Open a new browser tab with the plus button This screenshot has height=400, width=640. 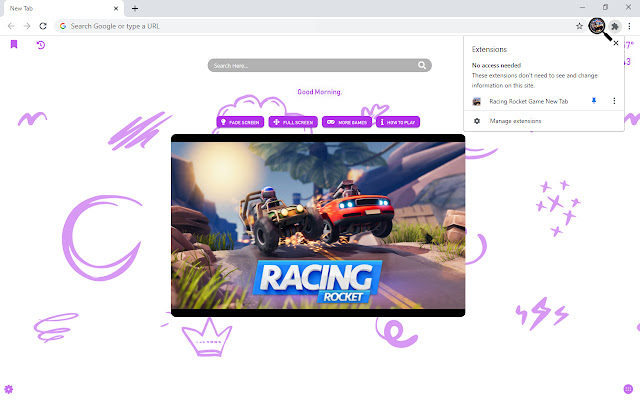[135, 8]
